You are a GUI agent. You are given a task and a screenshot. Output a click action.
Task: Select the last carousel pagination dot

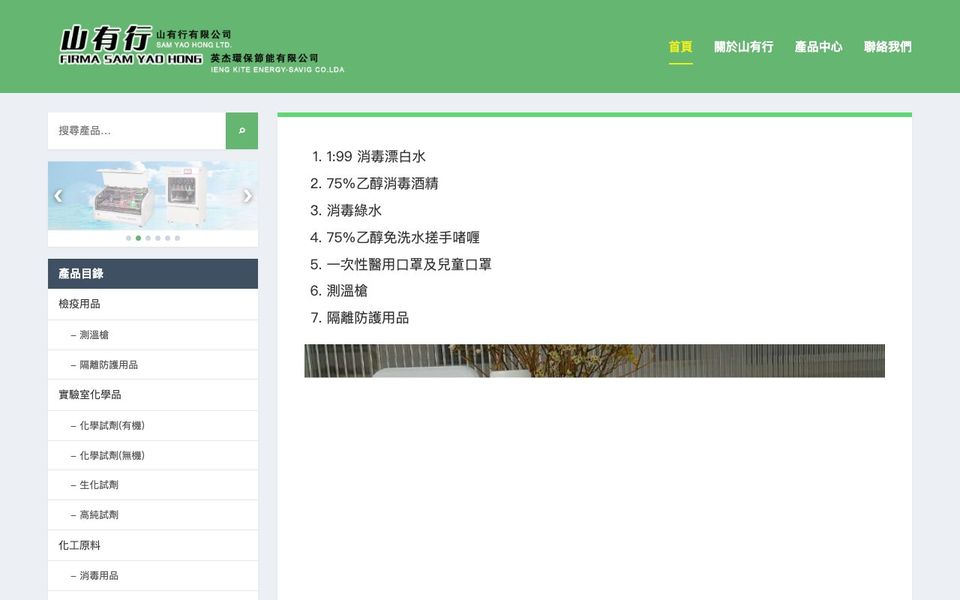tap(178, 238)
